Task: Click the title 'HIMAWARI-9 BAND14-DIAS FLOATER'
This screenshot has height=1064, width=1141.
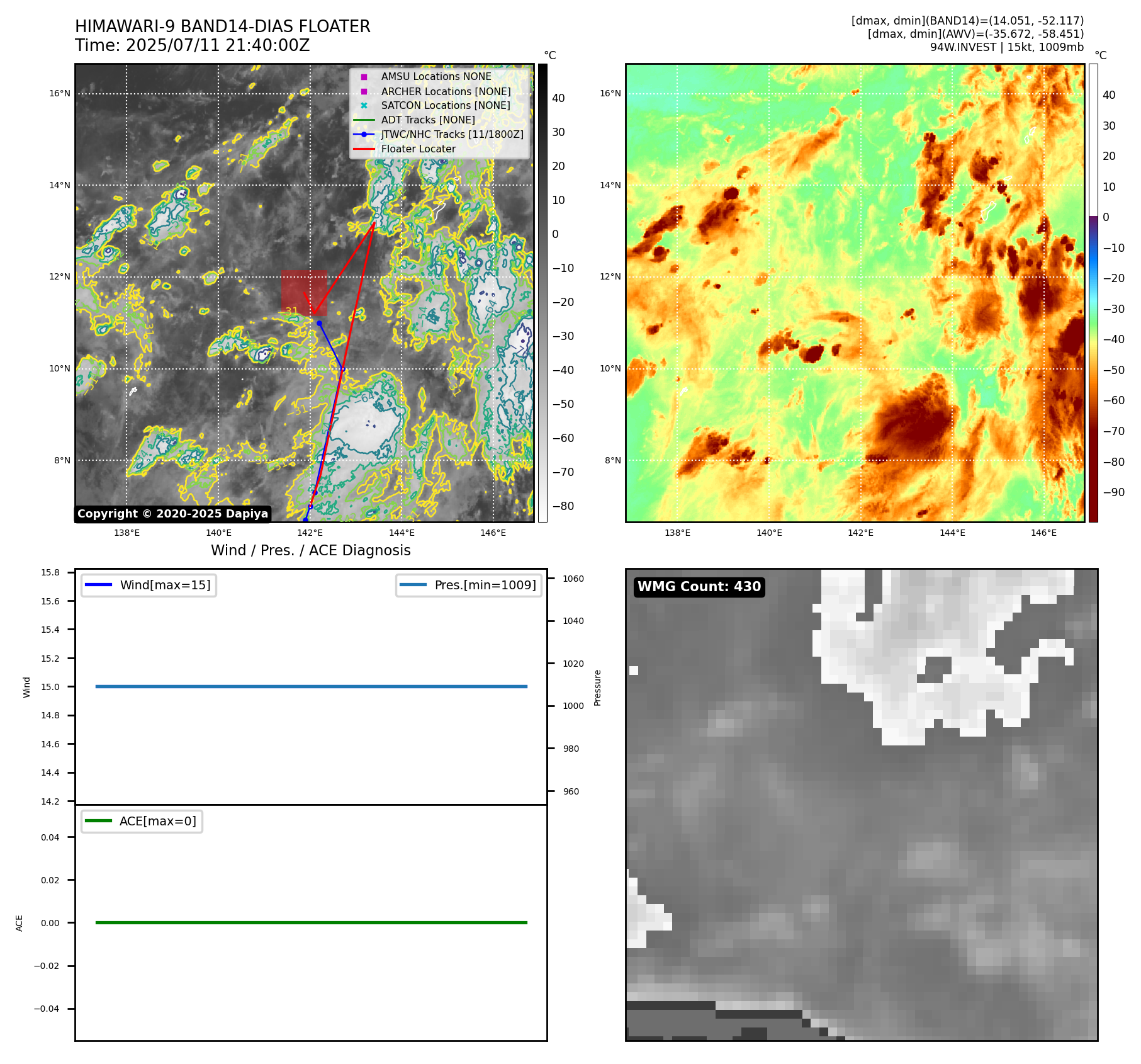Action: pyautogui.click(x=223, y=27)
